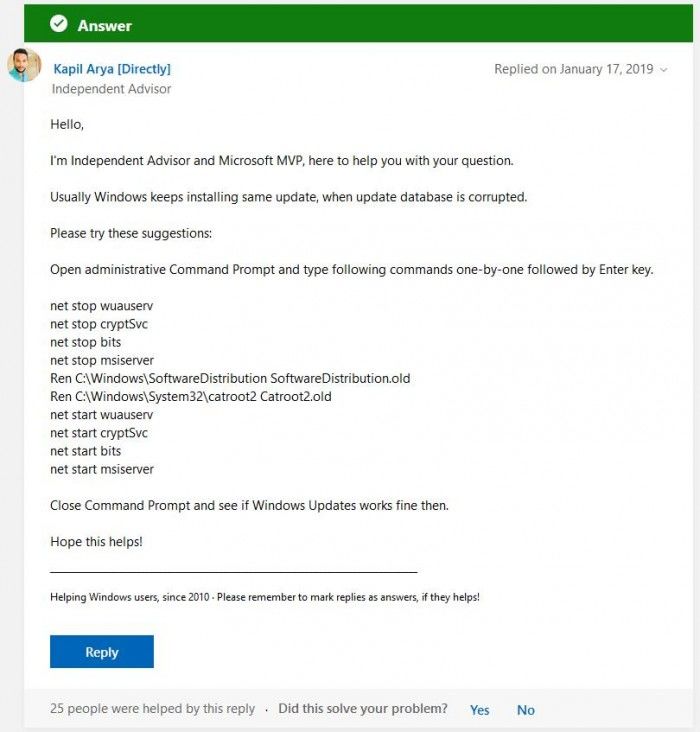This screenshot has width=700, height=732.
Task: Click the "net start wuauserv" command line
Action: 102,415
